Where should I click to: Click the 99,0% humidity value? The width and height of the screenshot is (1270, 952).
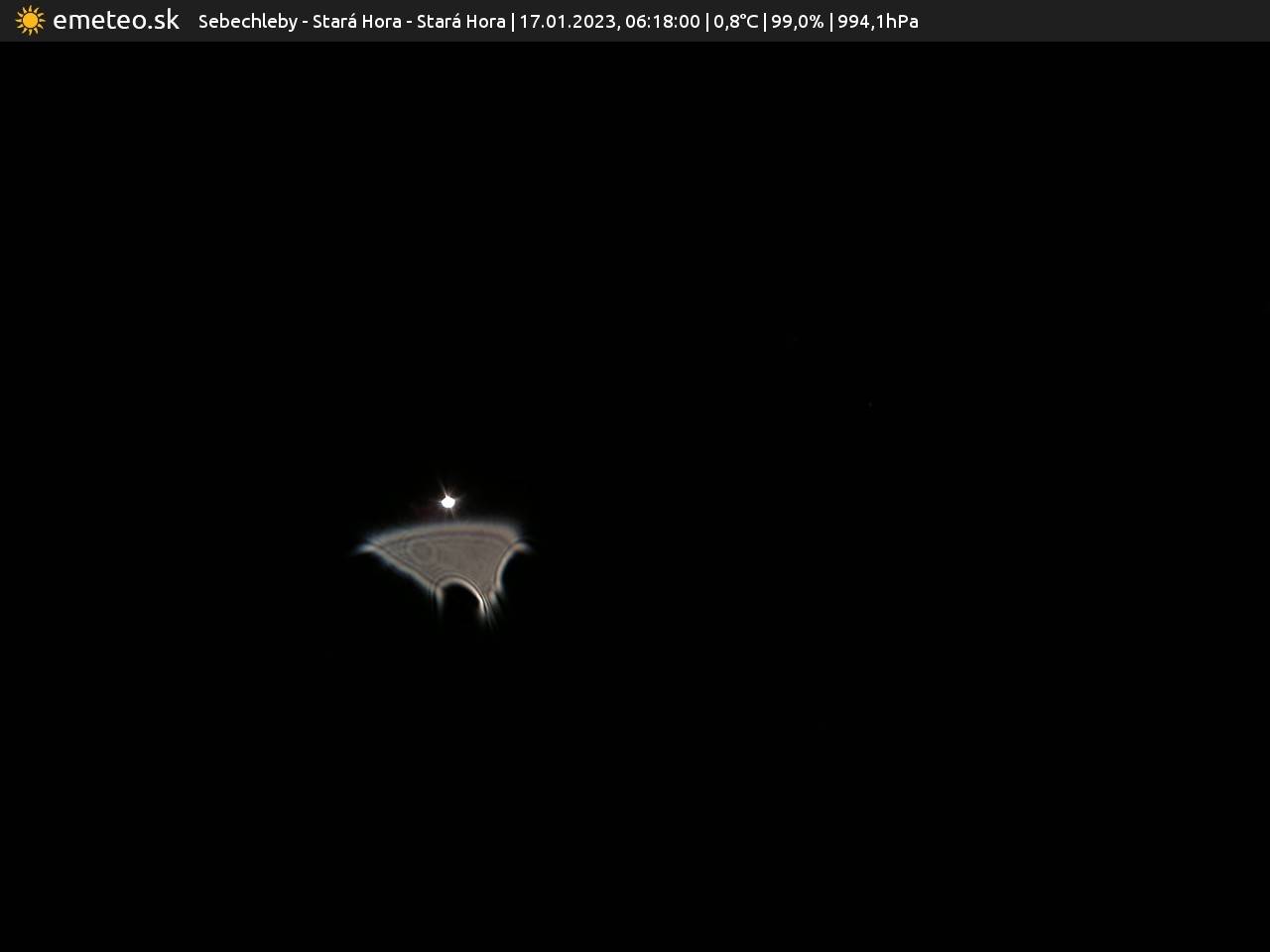[797, 22]
